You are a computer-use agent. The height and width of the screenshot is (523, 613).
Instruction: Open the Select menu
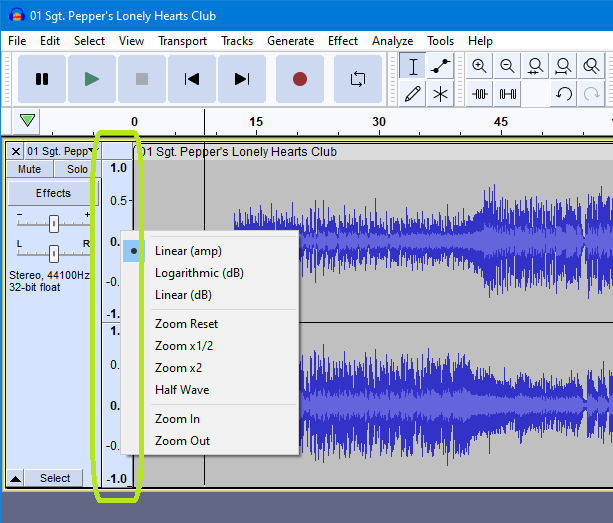(90, 41)
